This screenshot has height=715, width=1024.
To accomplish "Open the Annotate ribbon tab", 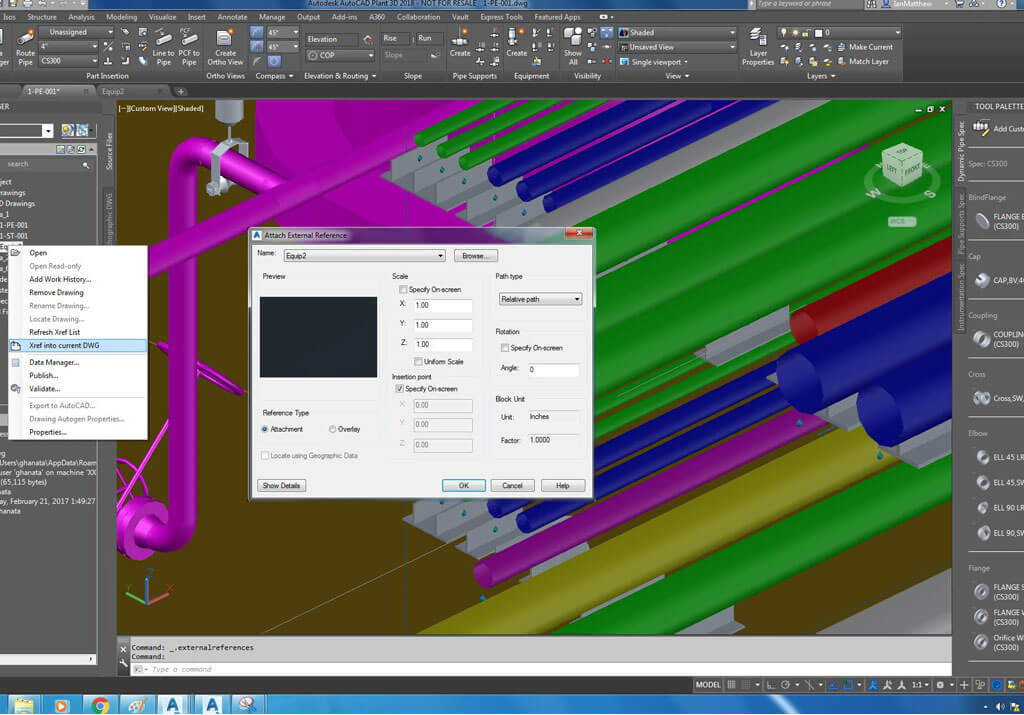I will pos(232,17).
